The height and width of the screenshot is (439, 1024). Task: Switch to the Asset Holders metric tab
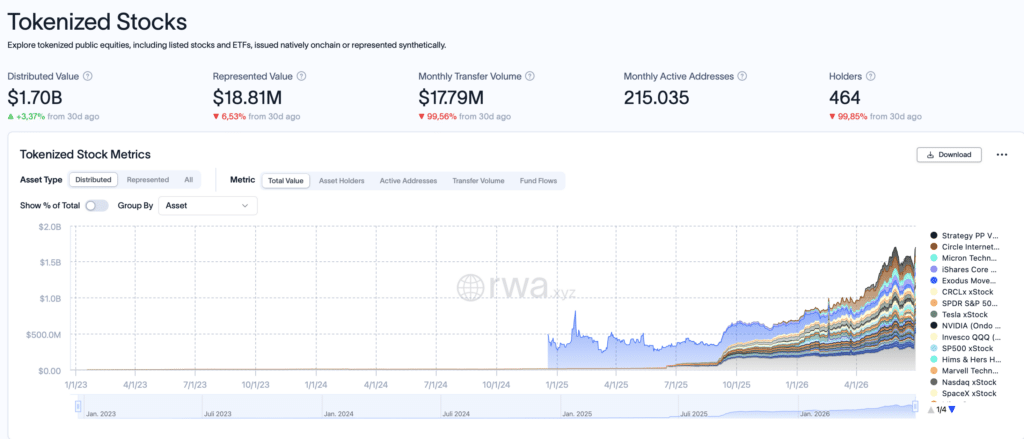(x=342, y=180)
